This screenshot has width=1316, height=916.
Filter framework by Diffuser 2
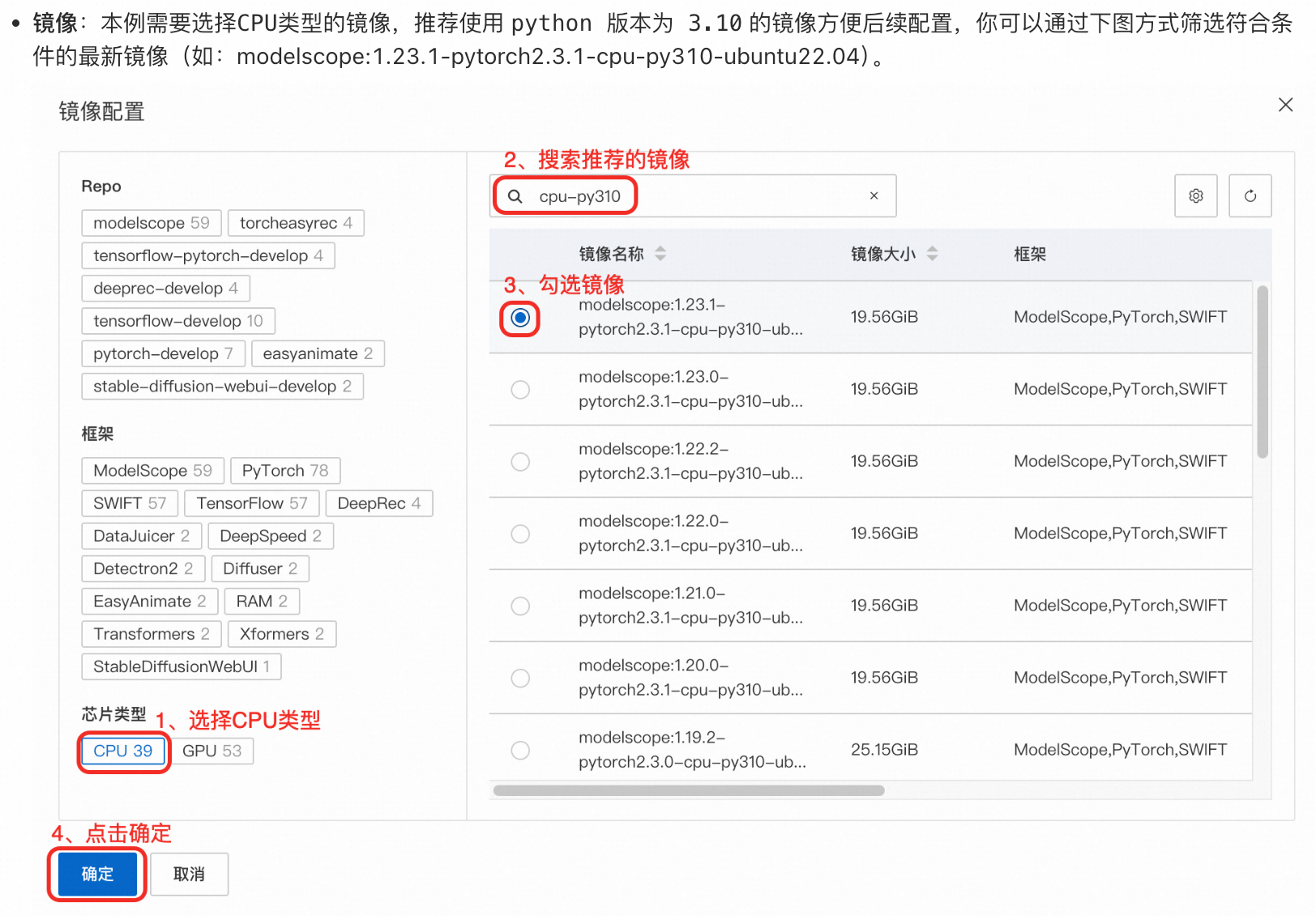[260, 568]
